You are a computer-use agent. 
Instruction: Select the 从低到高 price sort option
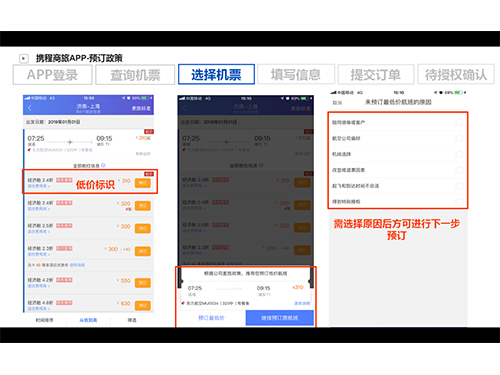click(x=88, y=320)
